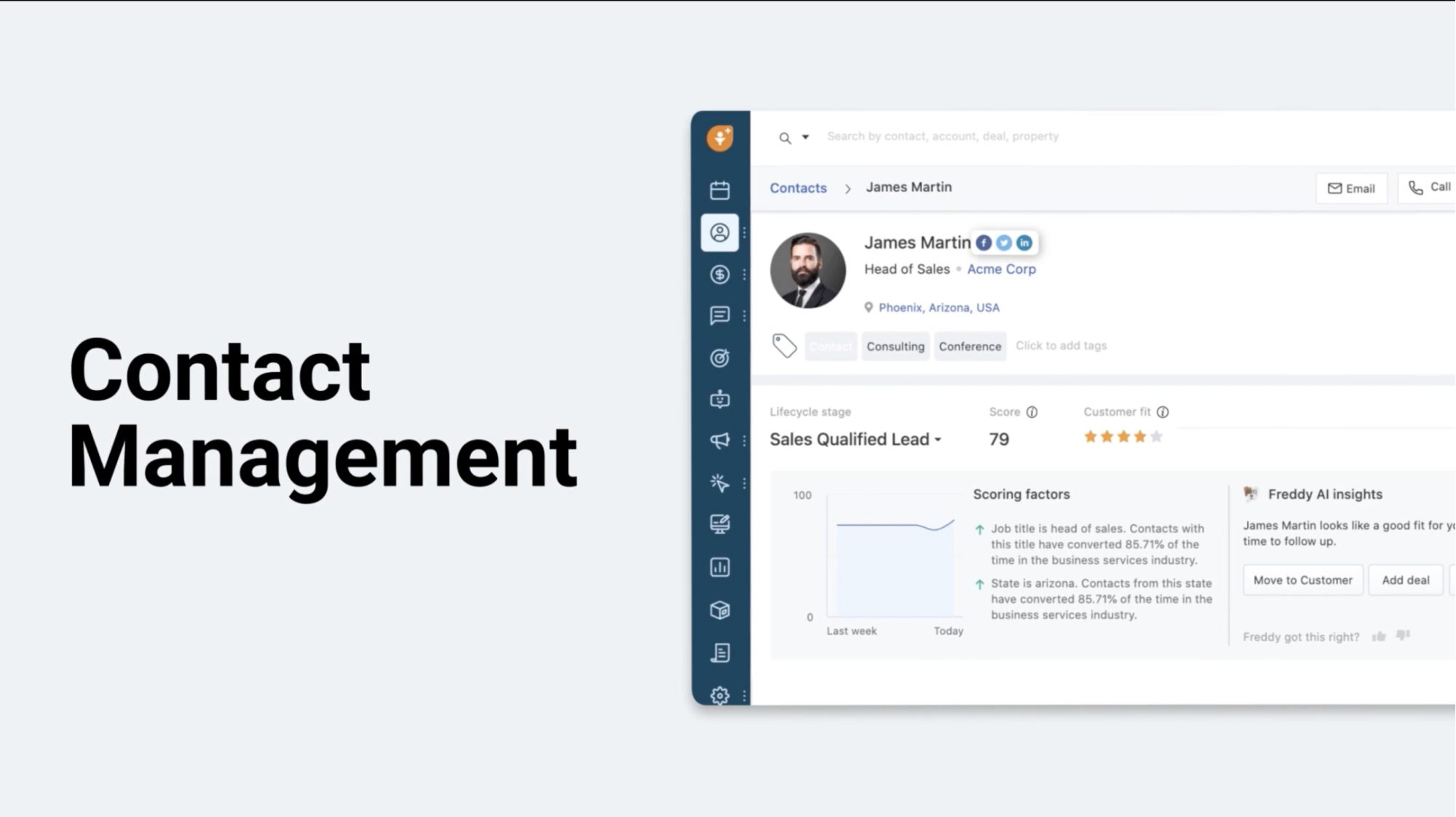The width and height of the screenshot is (1456, 817).
Task: Click the search input field
Action: [x=942, y=137]
